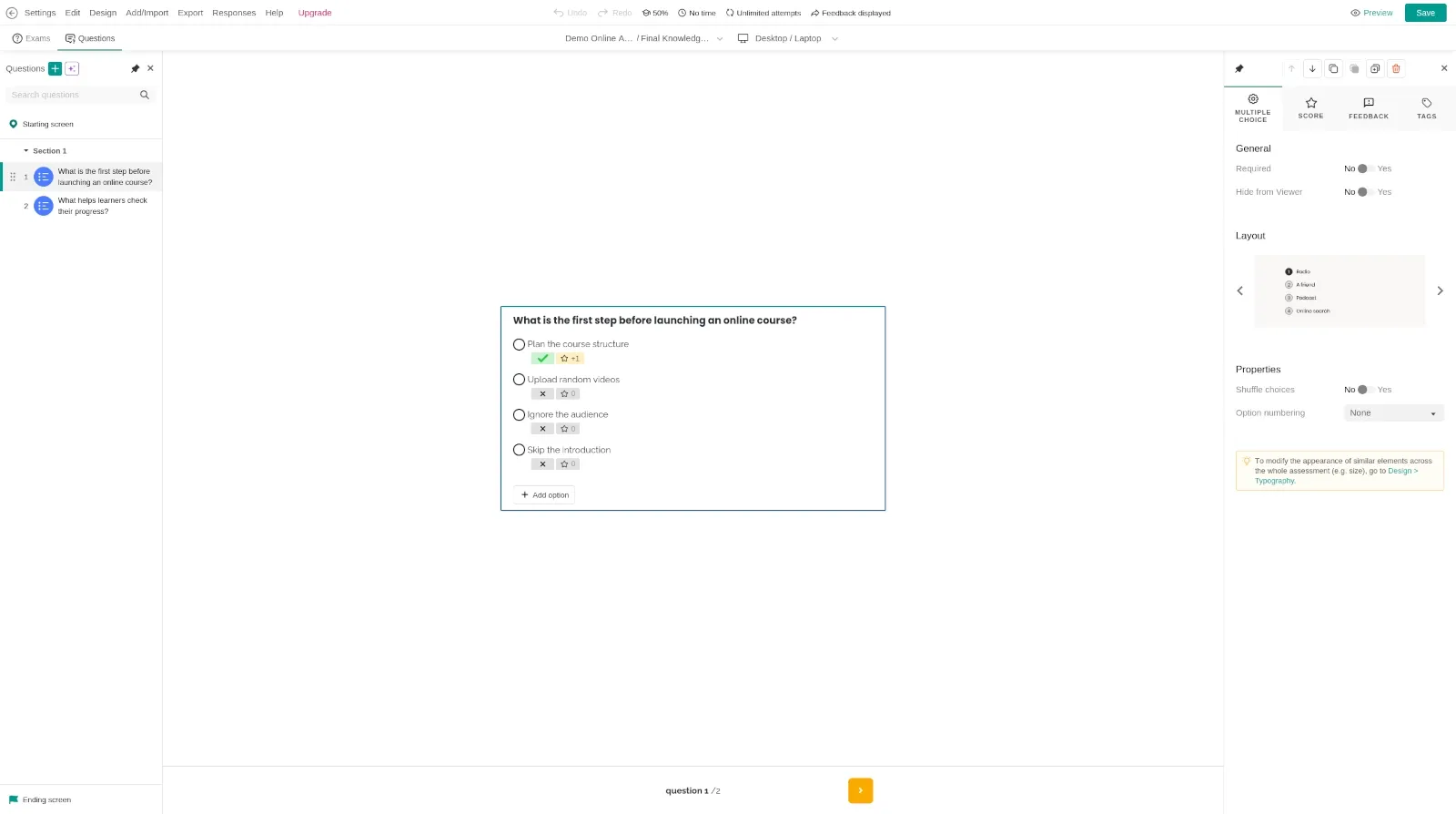Click the X mark under 'Ignore the audience'

542,429
